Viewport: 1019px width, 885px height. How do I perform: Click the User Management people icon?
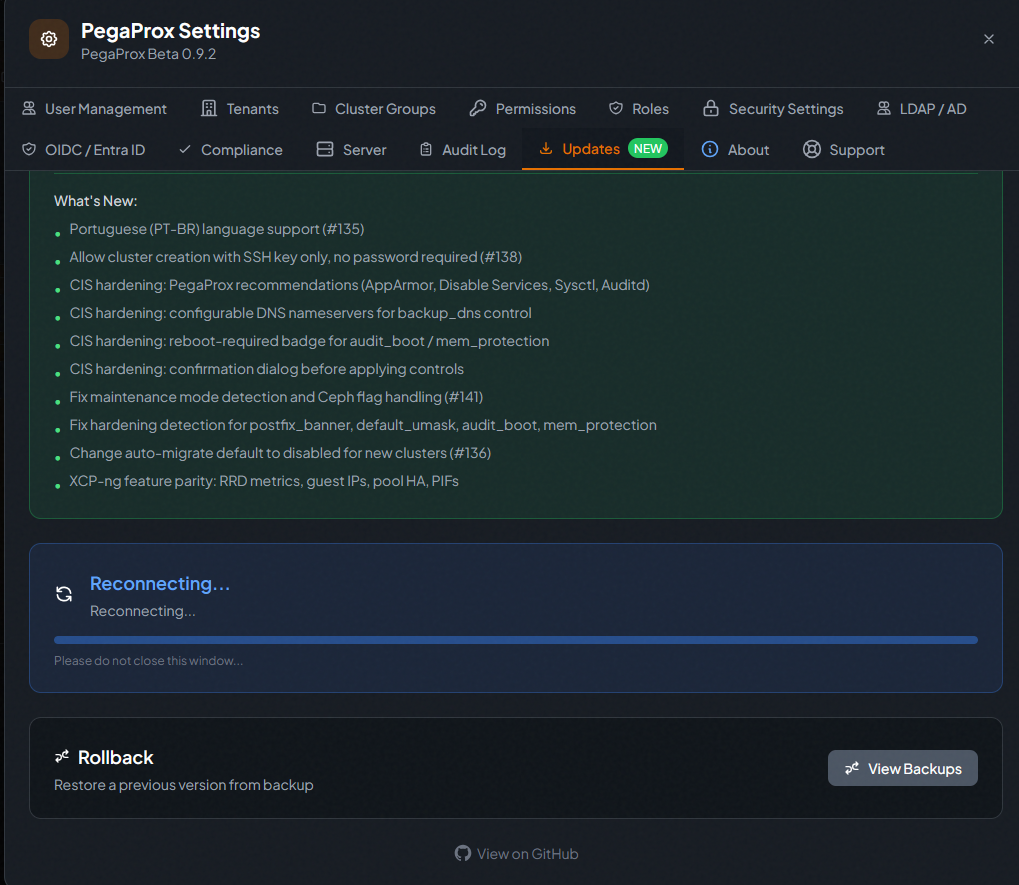29,109
